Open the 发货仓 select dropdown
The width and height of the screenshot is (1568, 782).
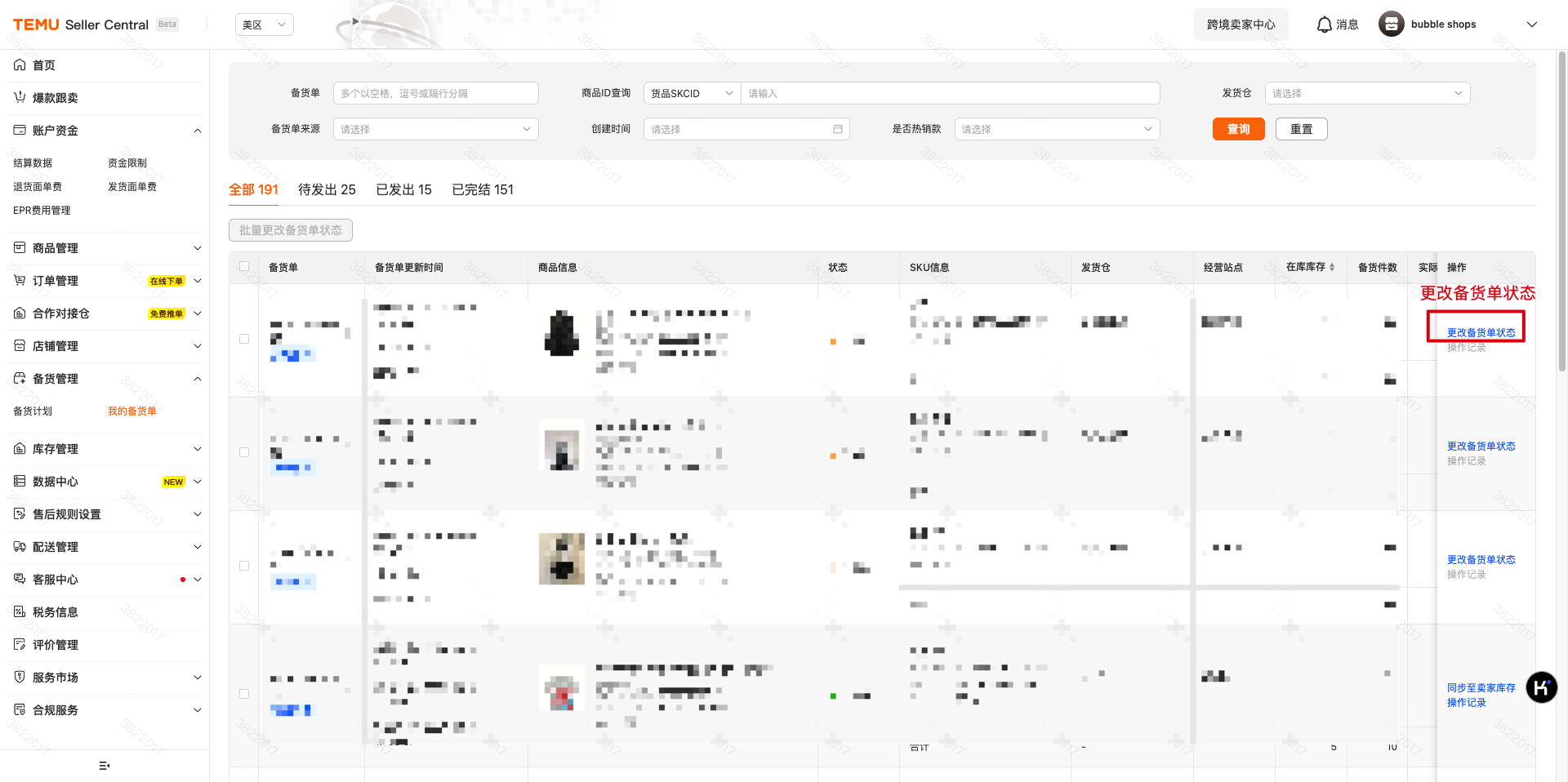coord(1366,93)
